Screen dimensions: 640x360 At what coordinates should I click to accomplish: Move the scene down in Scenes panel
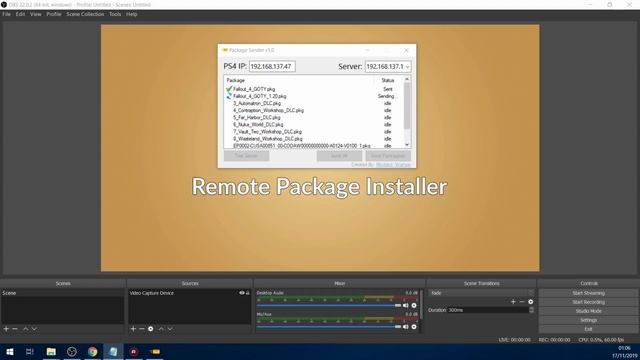tap(34, 329)
